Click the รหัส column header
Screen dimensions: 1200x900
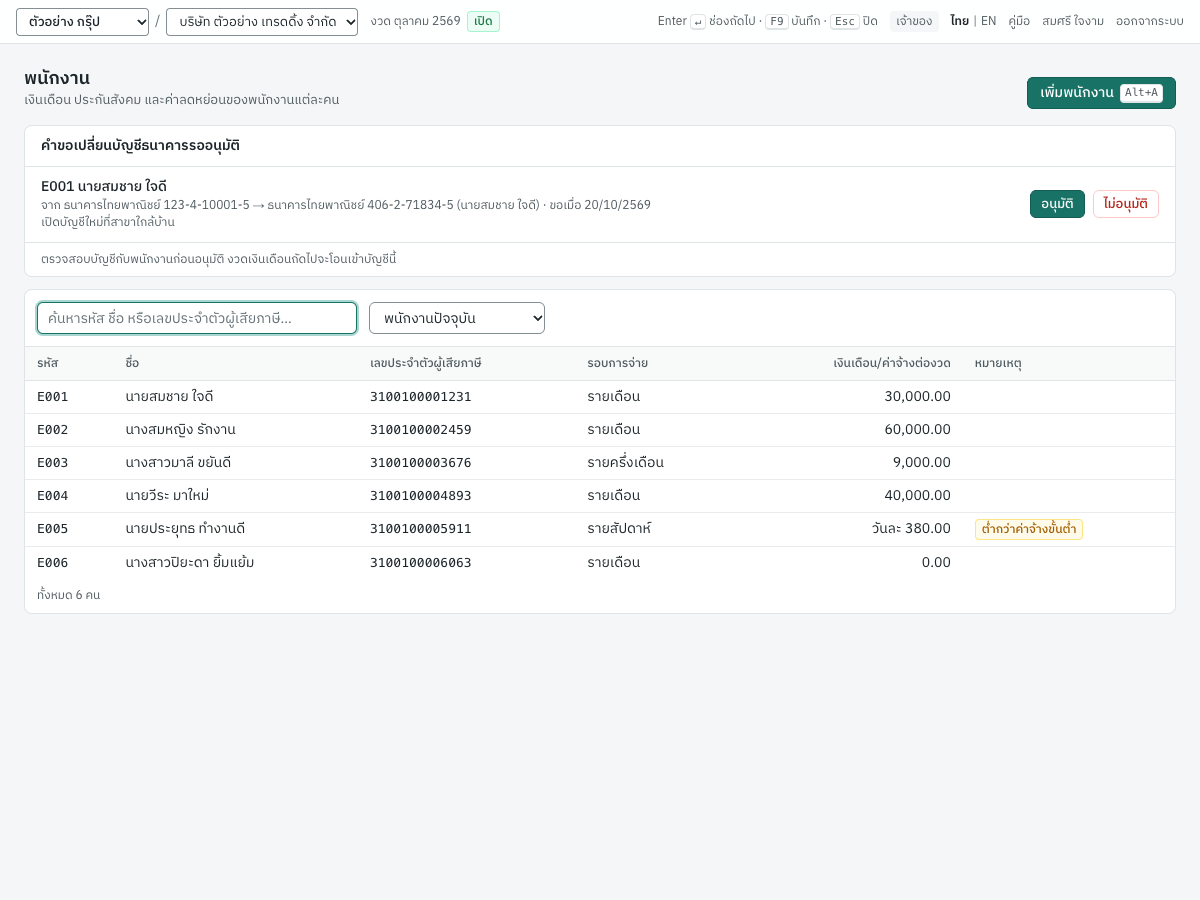[48, 363]
